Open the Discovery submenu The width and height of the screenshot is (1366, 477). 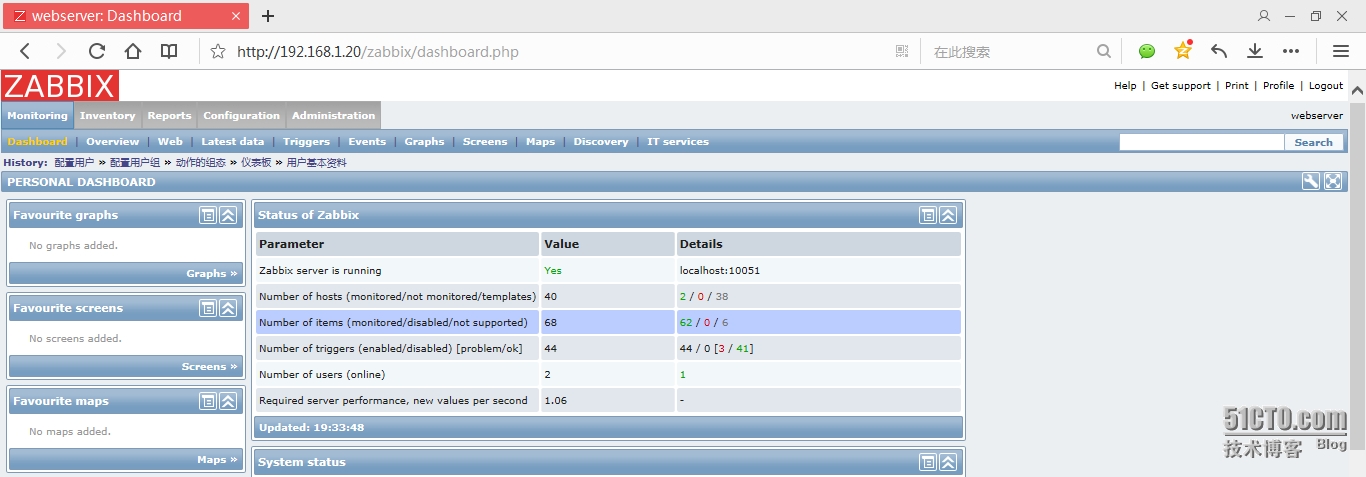point(601,142)
